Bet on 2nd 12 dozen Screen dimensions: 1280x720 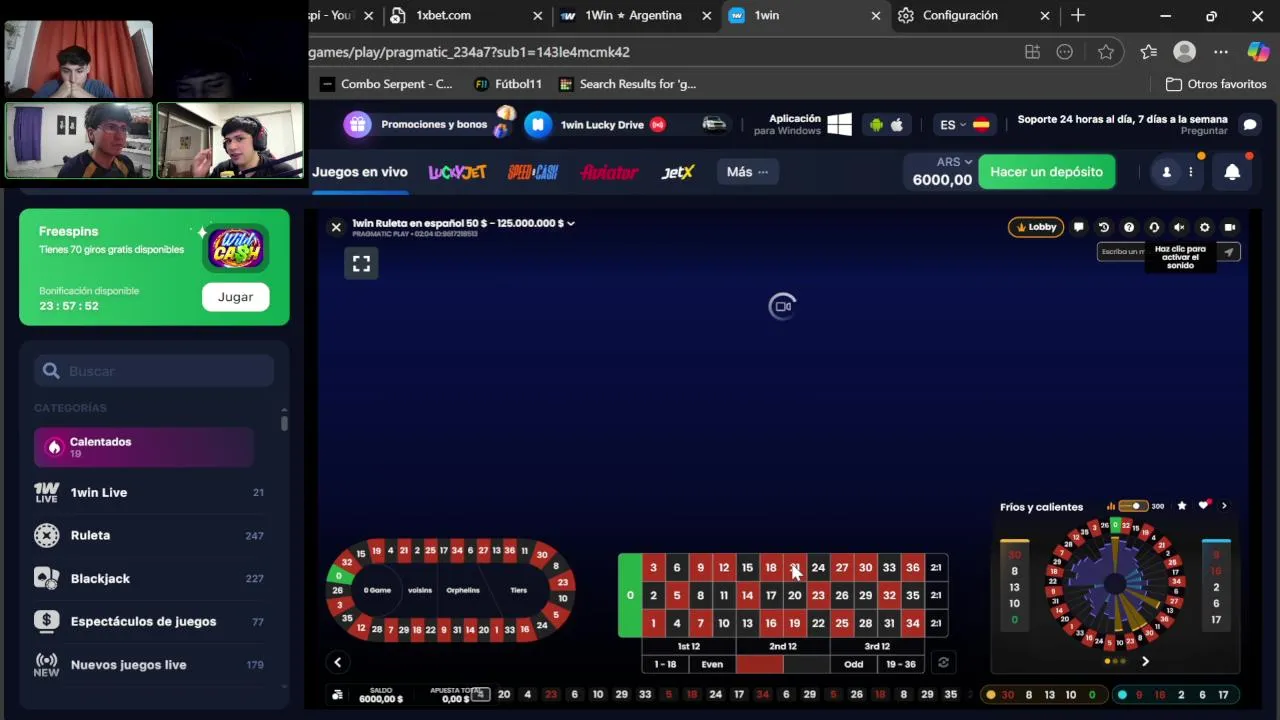(782, 646)
